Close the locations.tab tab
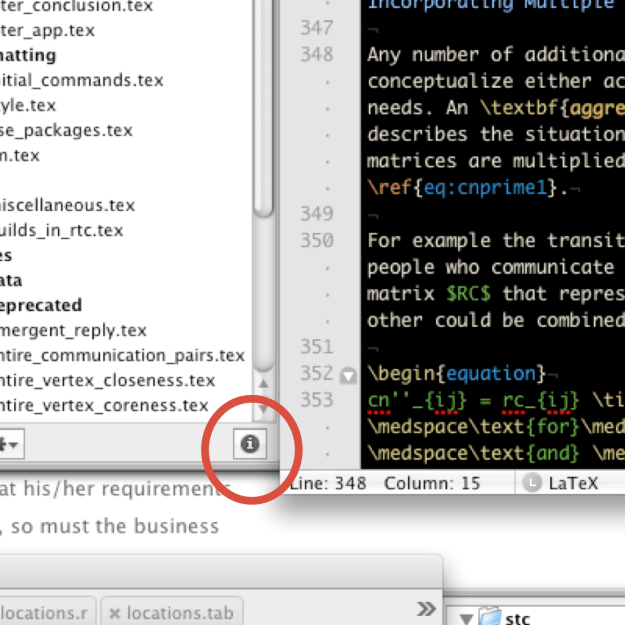 click(x=114, y=613)
